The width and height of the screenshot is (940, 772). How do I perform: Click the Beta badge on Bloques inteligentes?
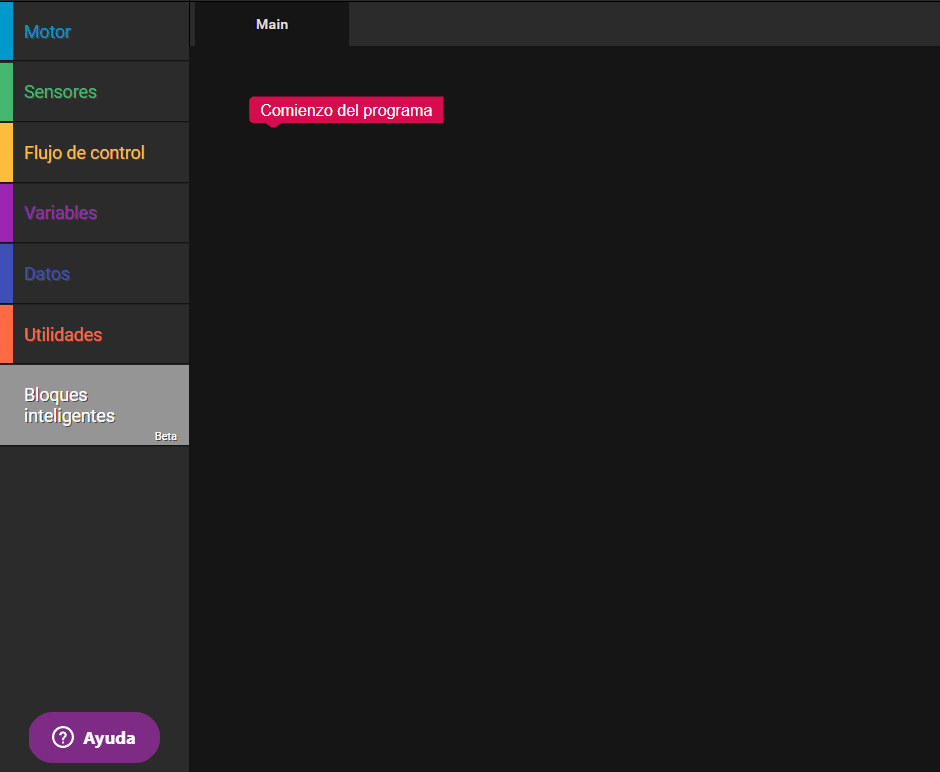coord(166,436)
